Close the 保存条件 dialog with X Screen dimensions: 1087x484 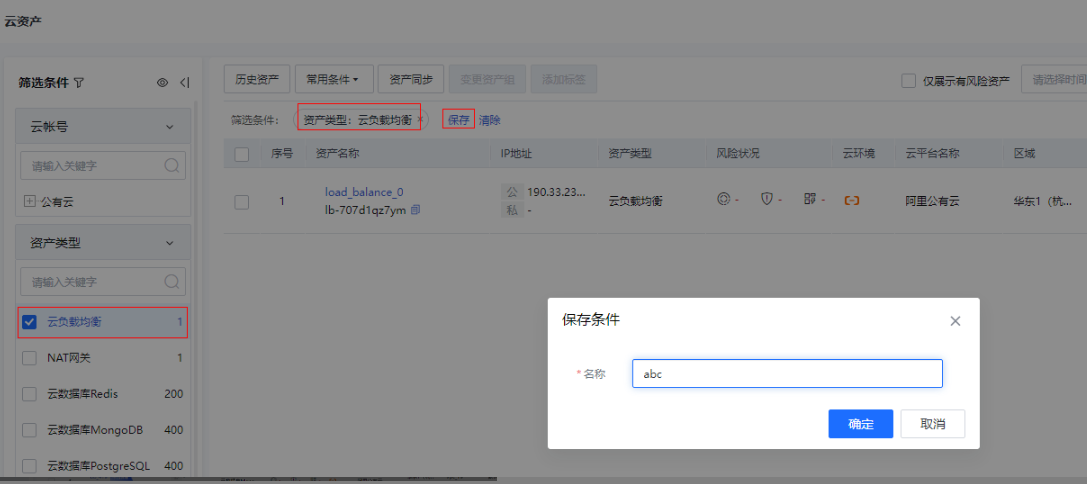point(955,321)
